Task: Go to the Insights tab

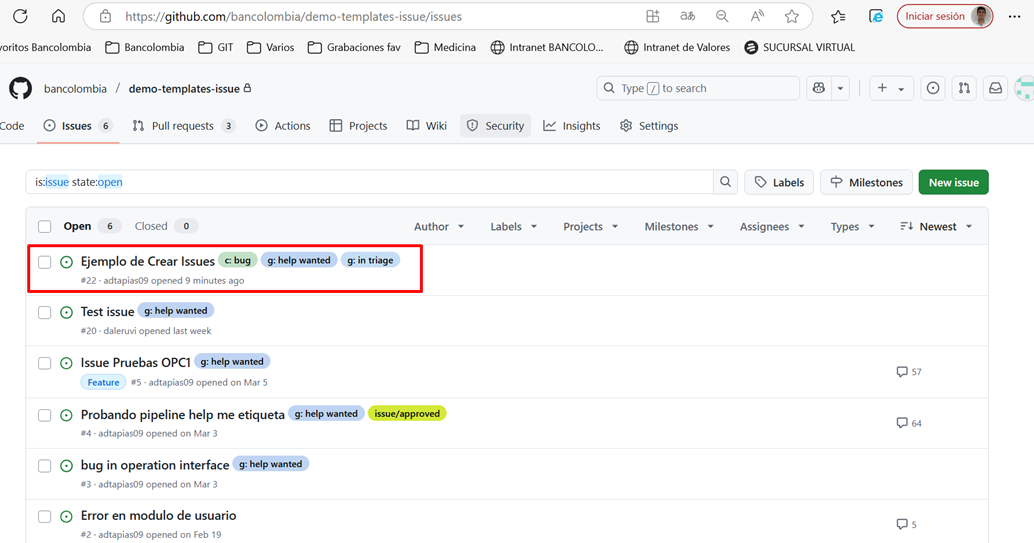Action: [x=572, y=126]
